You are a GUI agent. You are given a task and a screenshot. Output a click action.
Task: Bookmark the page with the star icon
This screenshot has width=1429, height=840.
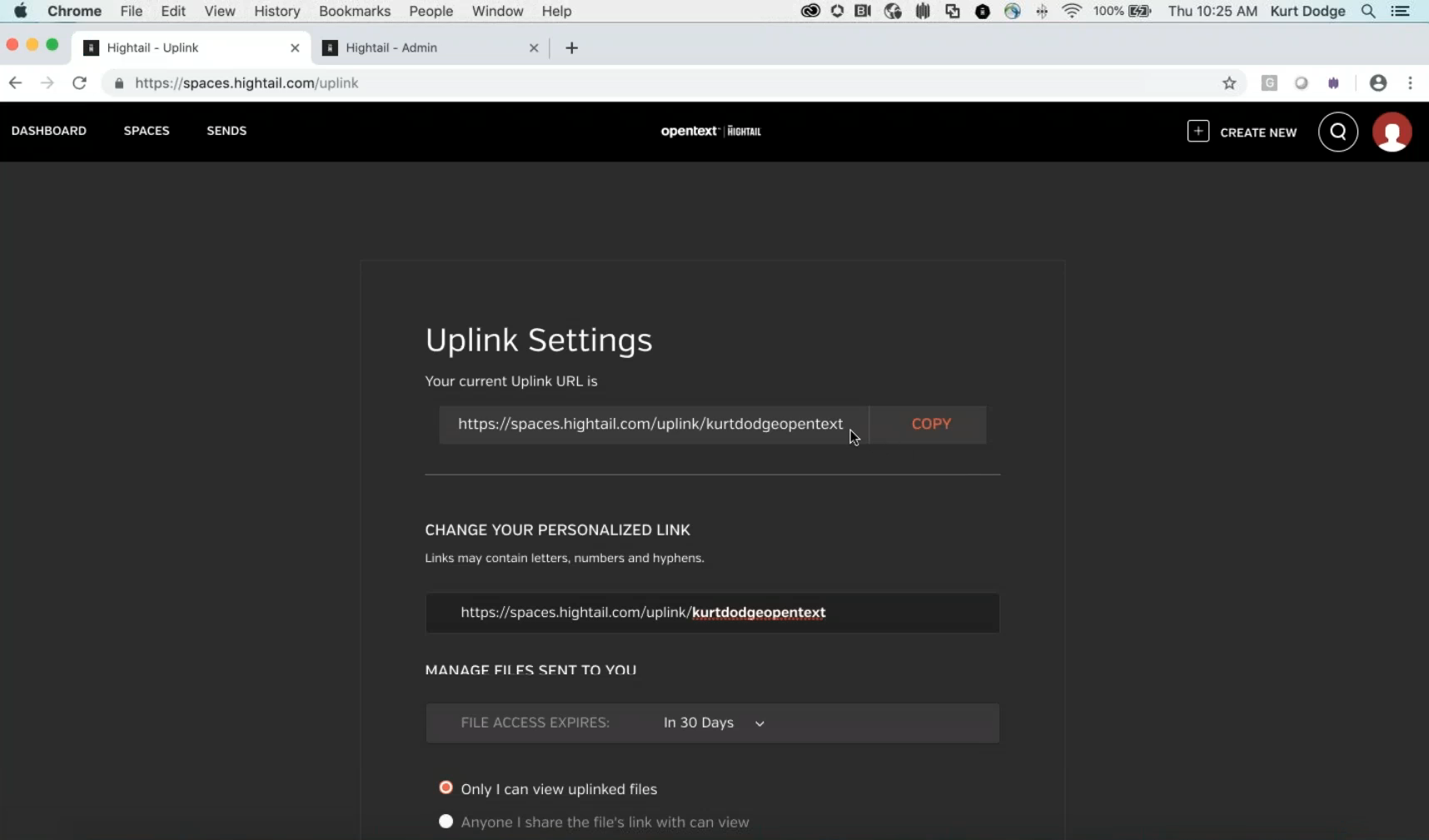[x=1230, y=83]
